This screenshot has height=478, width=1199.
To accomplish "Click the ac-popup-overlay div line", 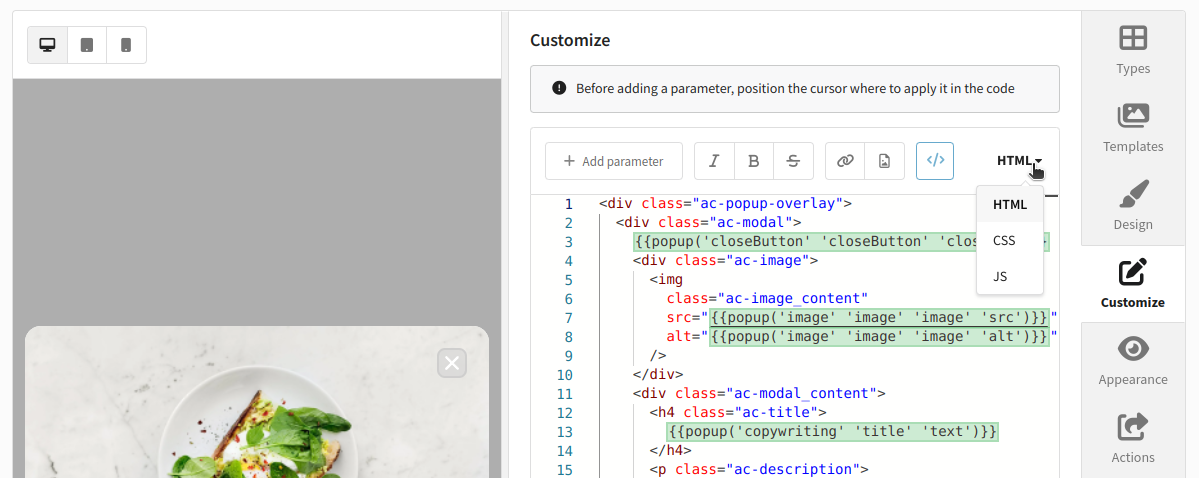I will [726, 204].
